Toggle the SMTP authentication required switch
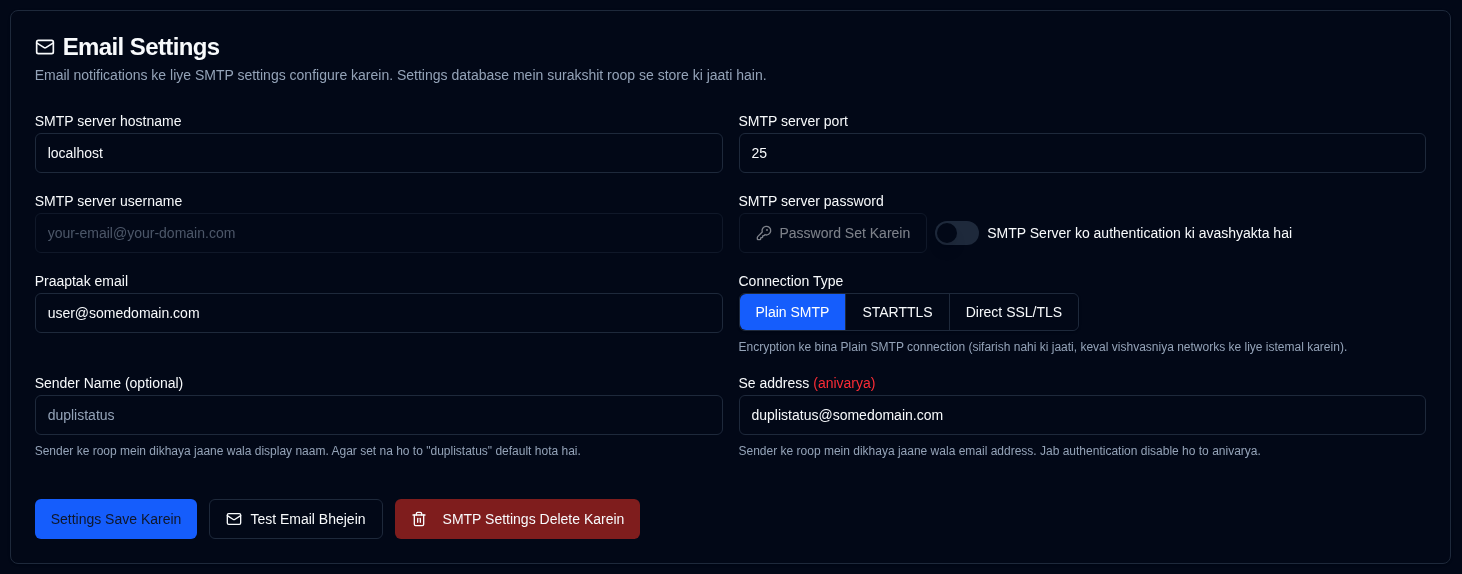Viewport: 1462px width, 574px height. [x=957, y=233]
